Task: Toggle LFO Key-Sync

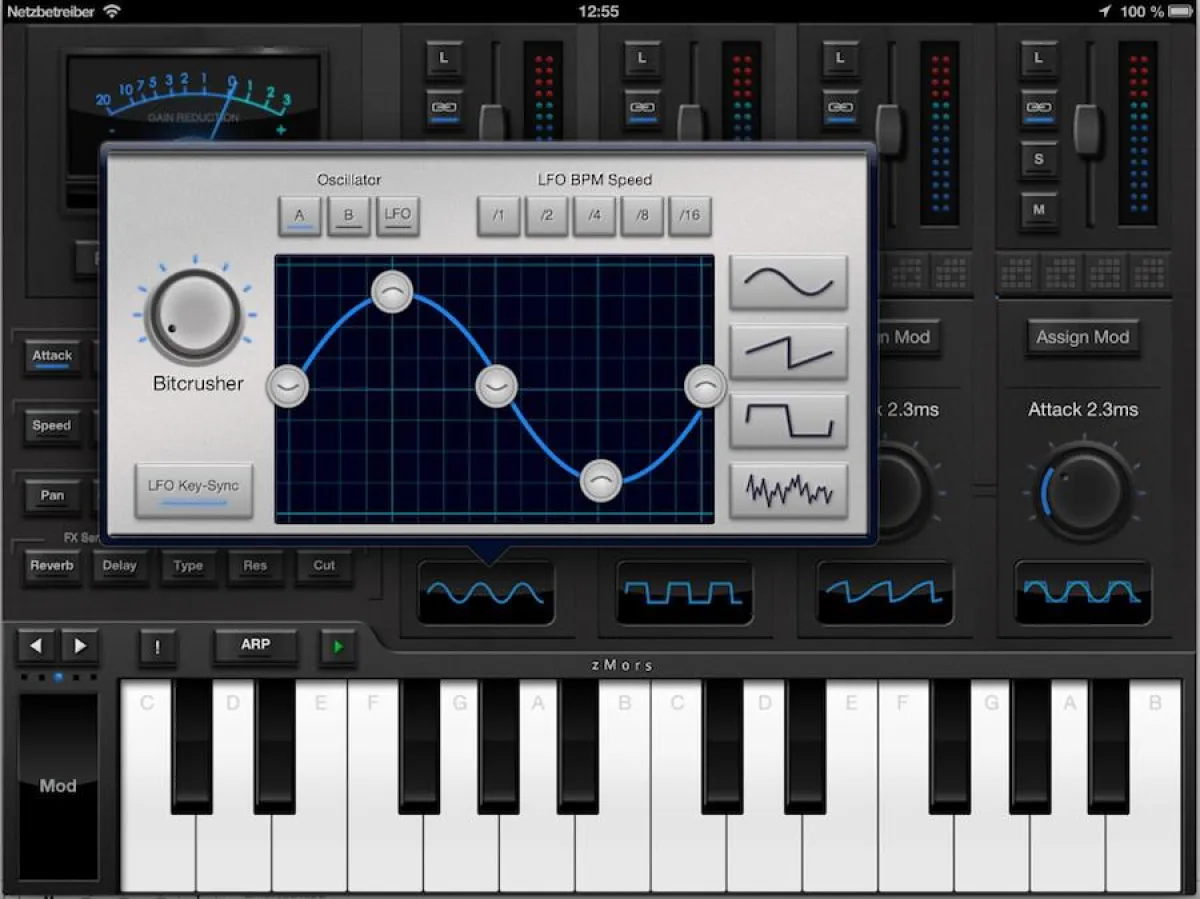Action: tap(194, 489)
